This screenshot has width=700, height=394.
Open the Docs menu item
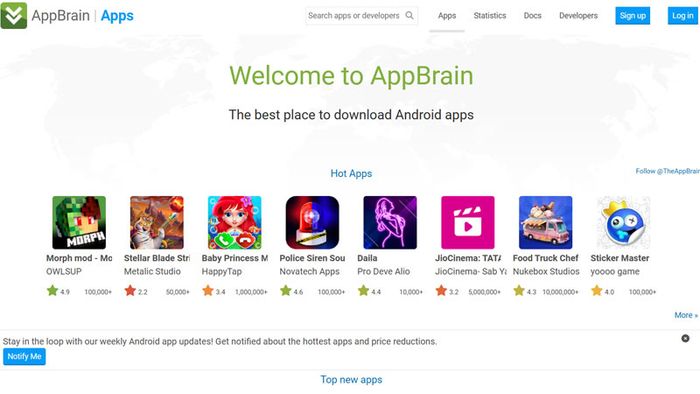[x=532, y=16]
